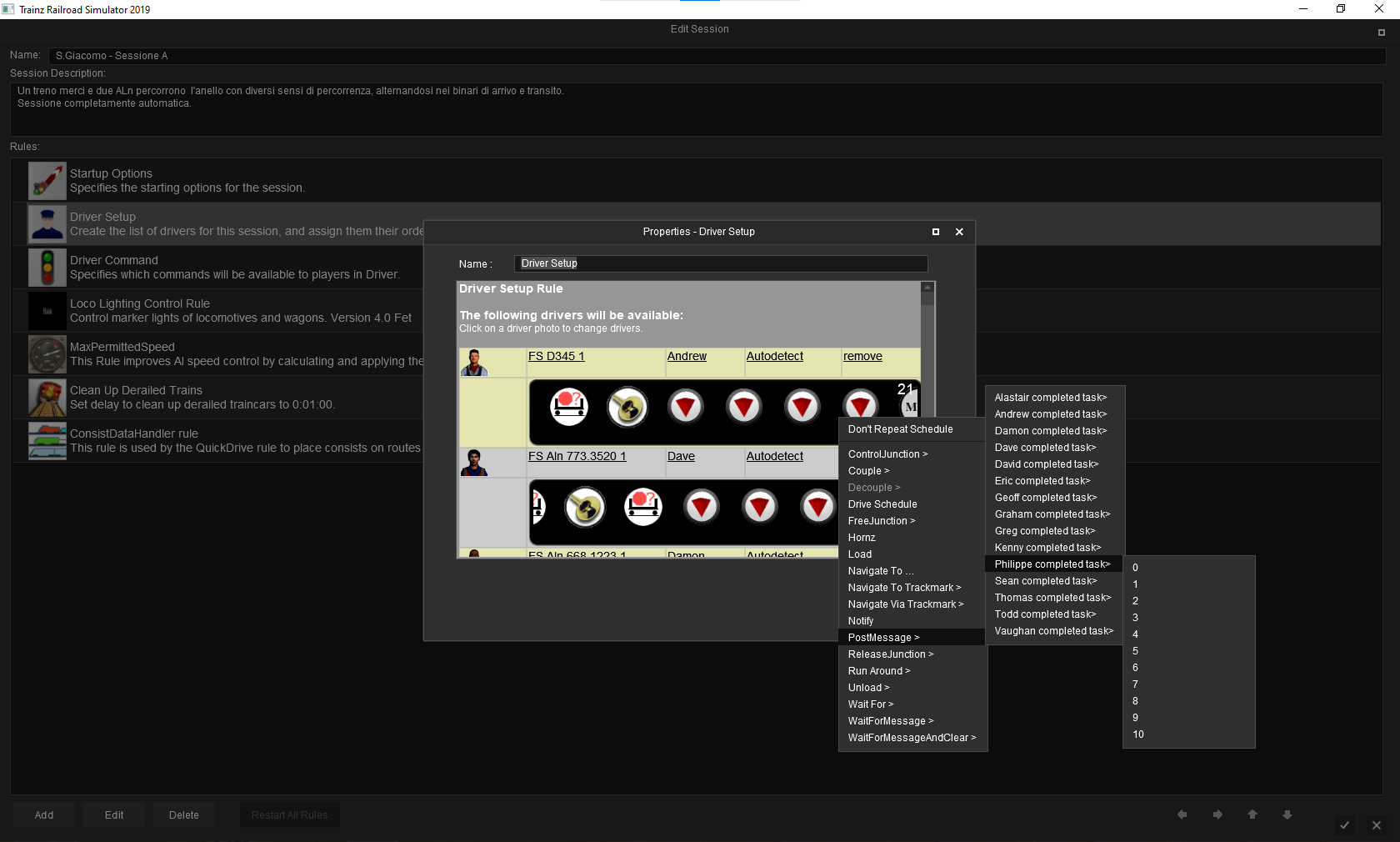Click remove link for FS D345 1
1400x842 pixels.
[862, 356]
